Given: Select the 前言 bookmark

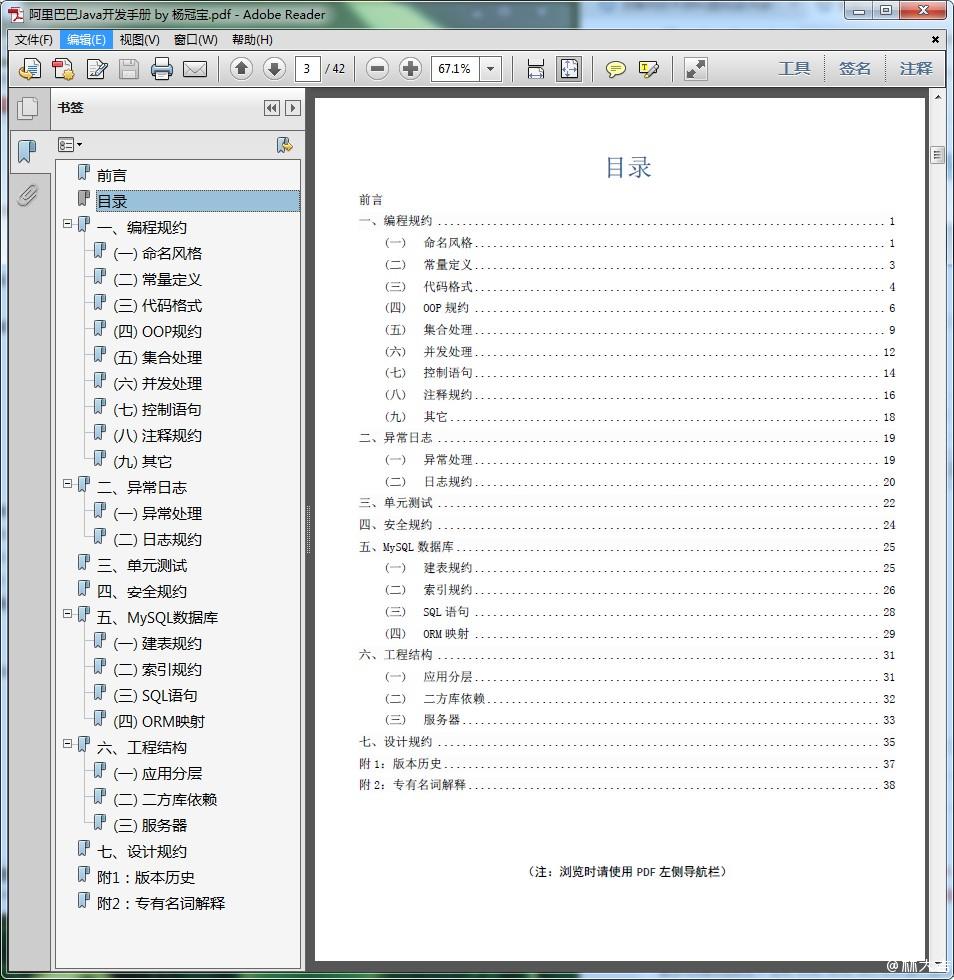Looking at the screenshot, I should pos(111,176).
